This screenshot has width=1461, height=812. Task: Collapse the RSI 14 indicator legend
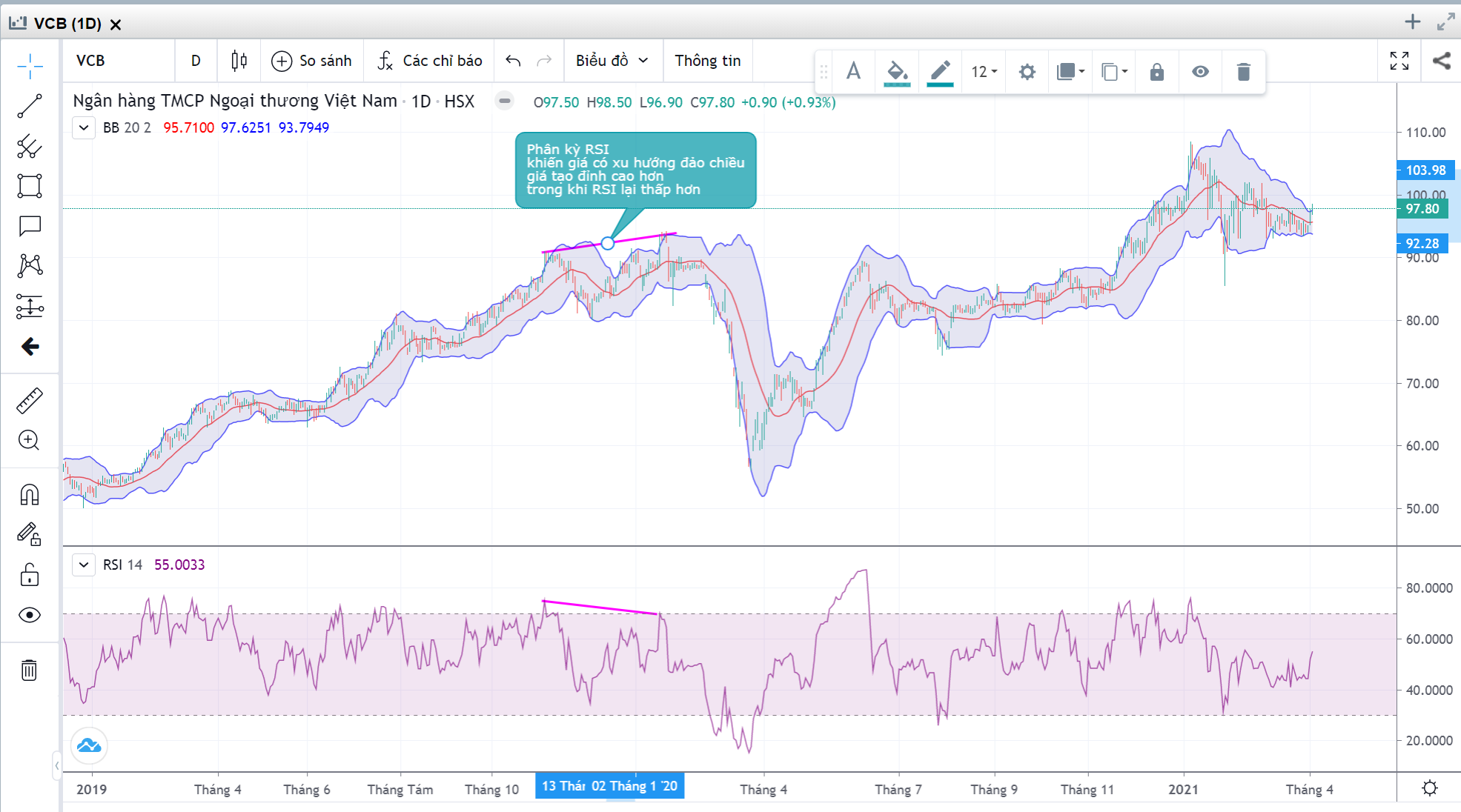pos(84,565)
